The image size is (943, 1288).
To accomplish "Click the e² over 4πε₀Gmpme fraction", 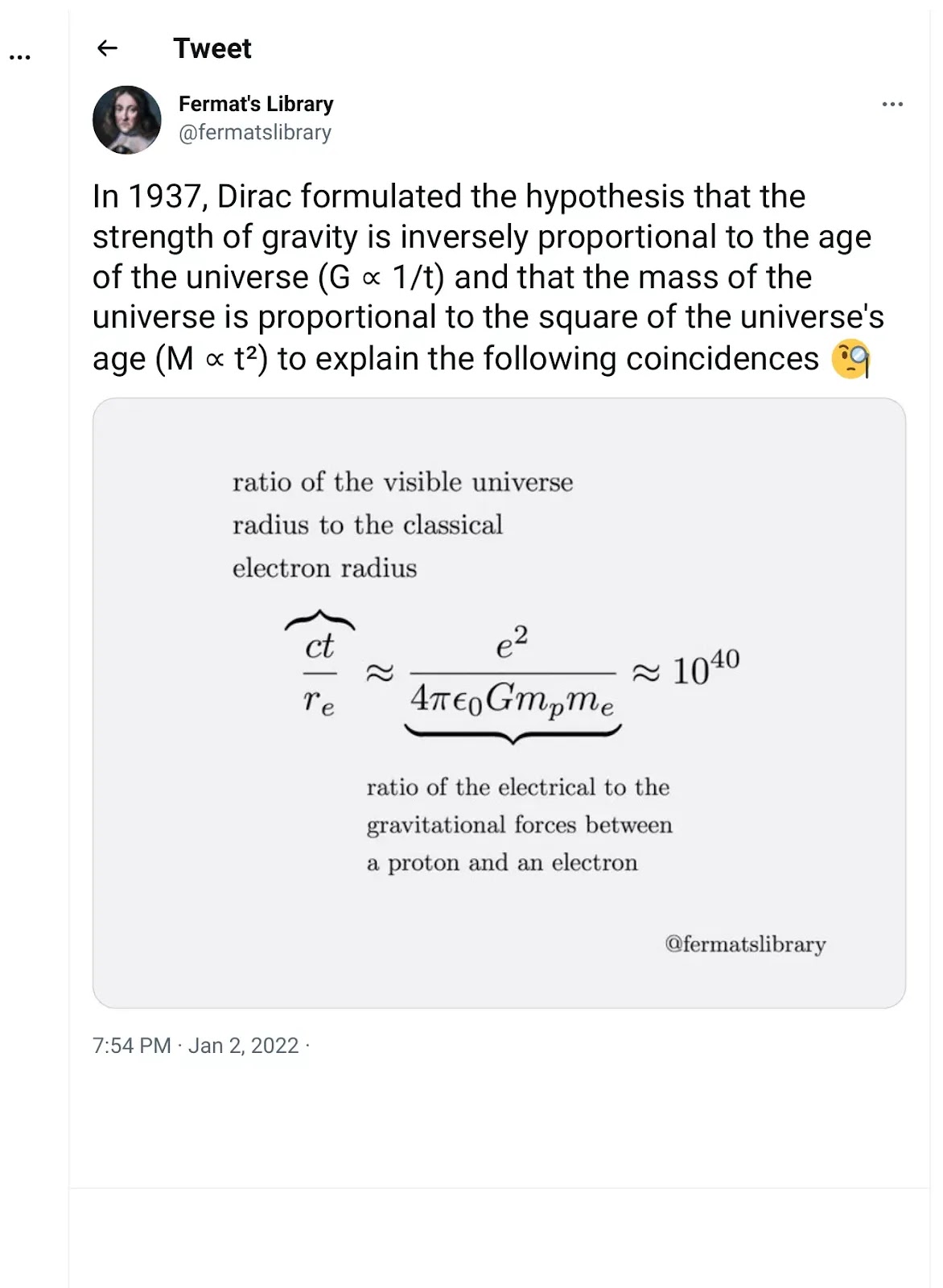I will (x=512, y=672).
